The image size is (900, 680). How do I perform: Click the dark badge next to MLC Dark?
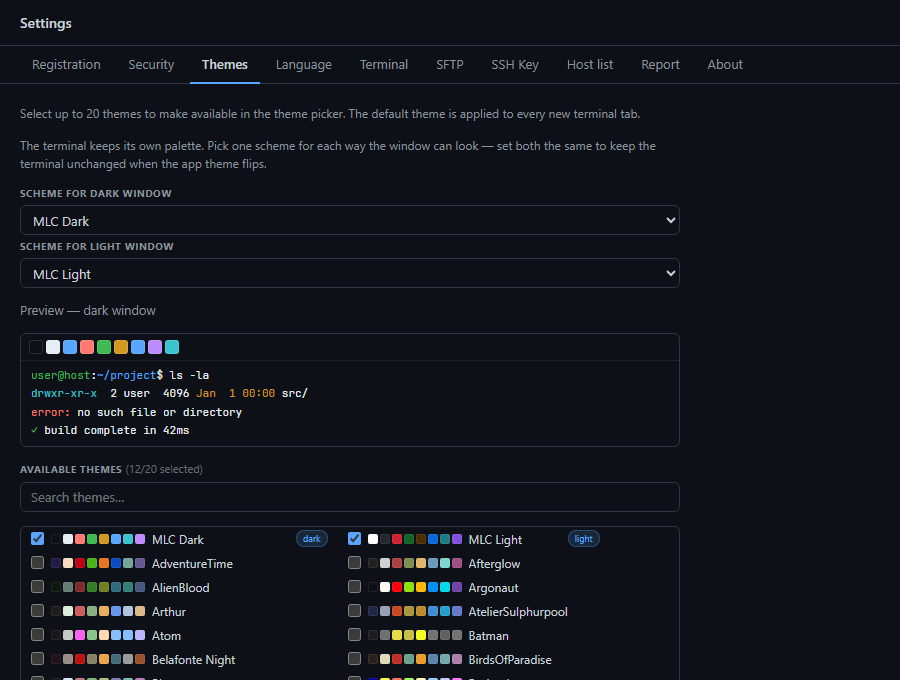pos(312,539)
